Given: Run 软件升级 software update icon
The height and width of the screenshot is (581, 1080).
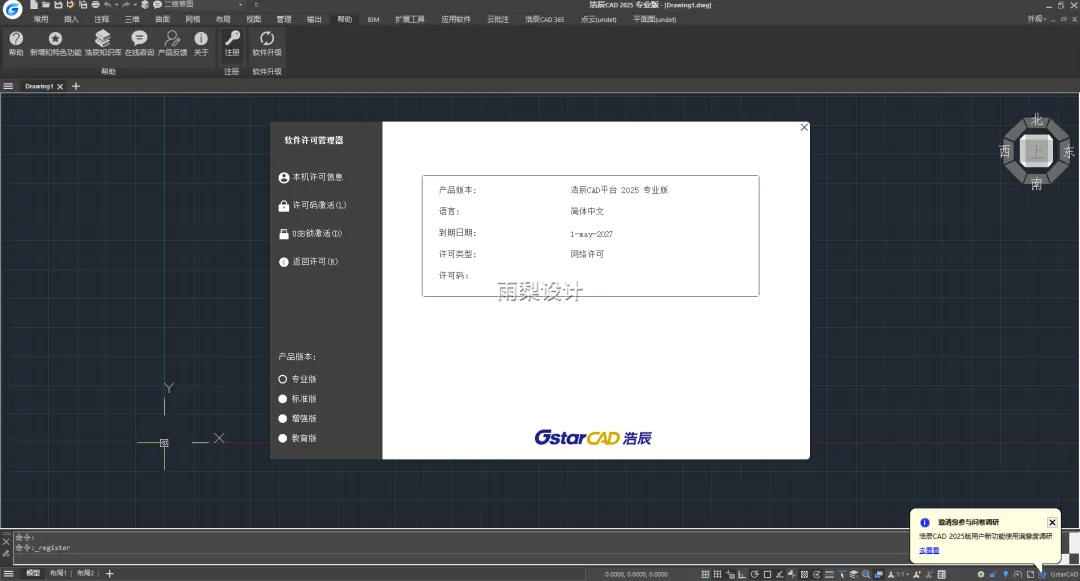Looking at the screenshot, I should tap(267, 43).
